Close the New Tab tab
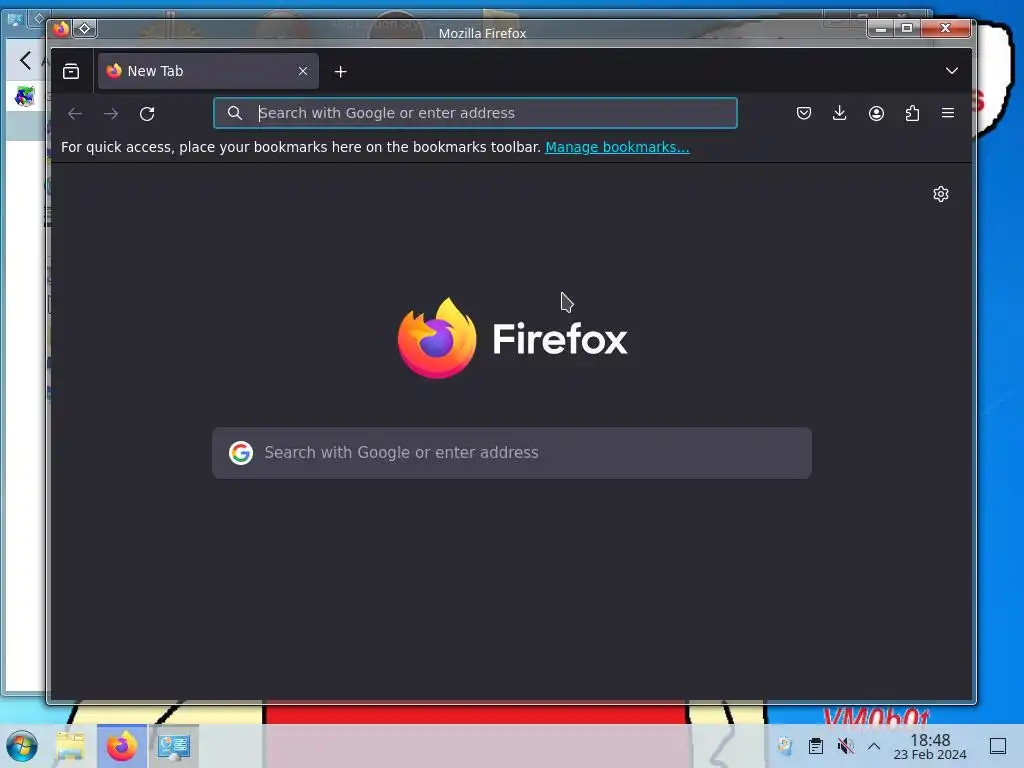1024x768 pixels. pyautogui.click(x=302, y=71)
